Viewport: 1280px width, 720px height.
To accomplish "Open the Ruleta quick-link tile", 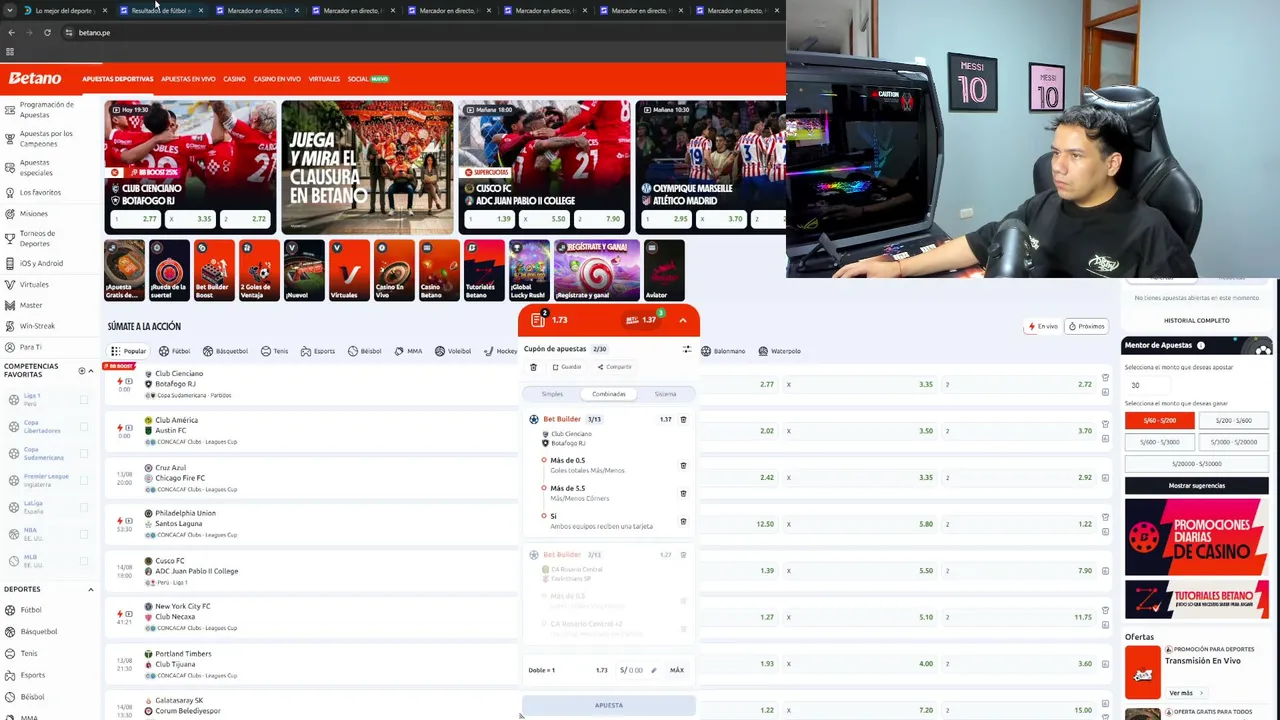I will 169,270.
